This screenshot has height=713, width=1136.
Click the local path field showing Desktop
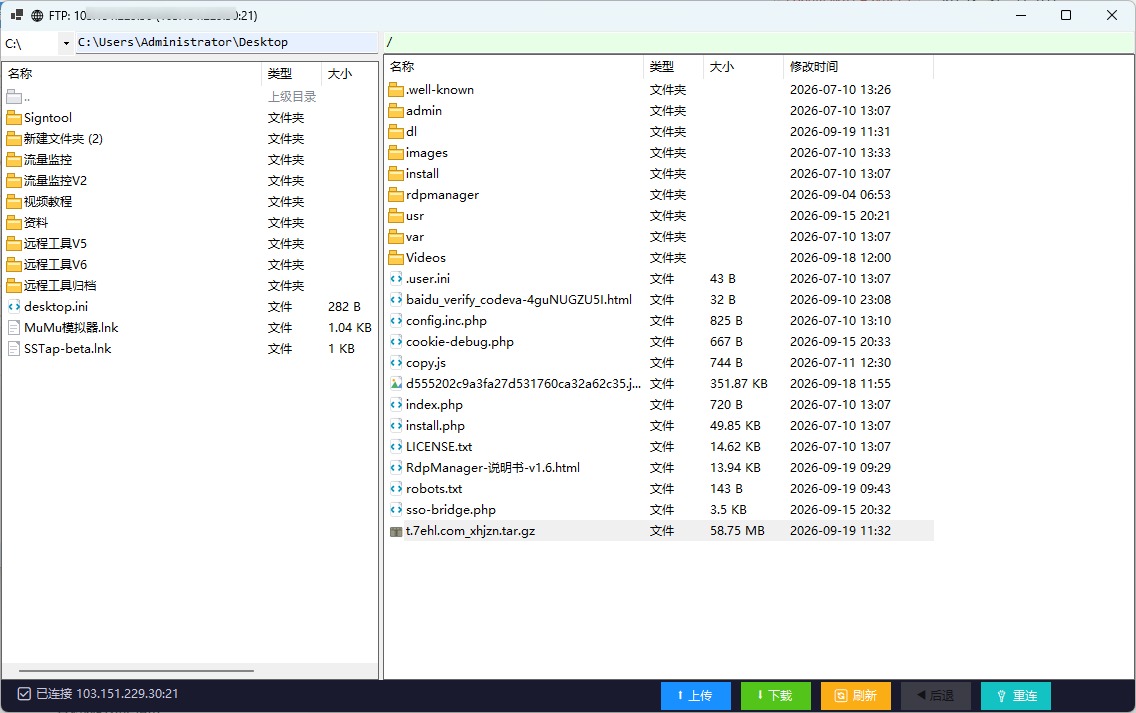[227, 42]
